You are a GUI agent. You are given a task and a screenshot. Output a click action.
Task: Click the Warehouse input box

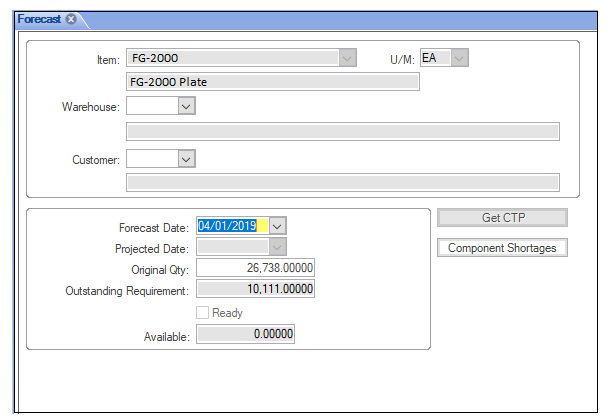(x=152, y=106)
